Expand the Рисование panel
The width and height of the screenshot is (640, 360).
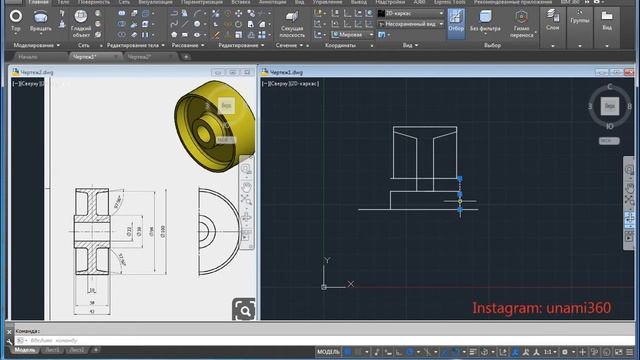[188, 45]
